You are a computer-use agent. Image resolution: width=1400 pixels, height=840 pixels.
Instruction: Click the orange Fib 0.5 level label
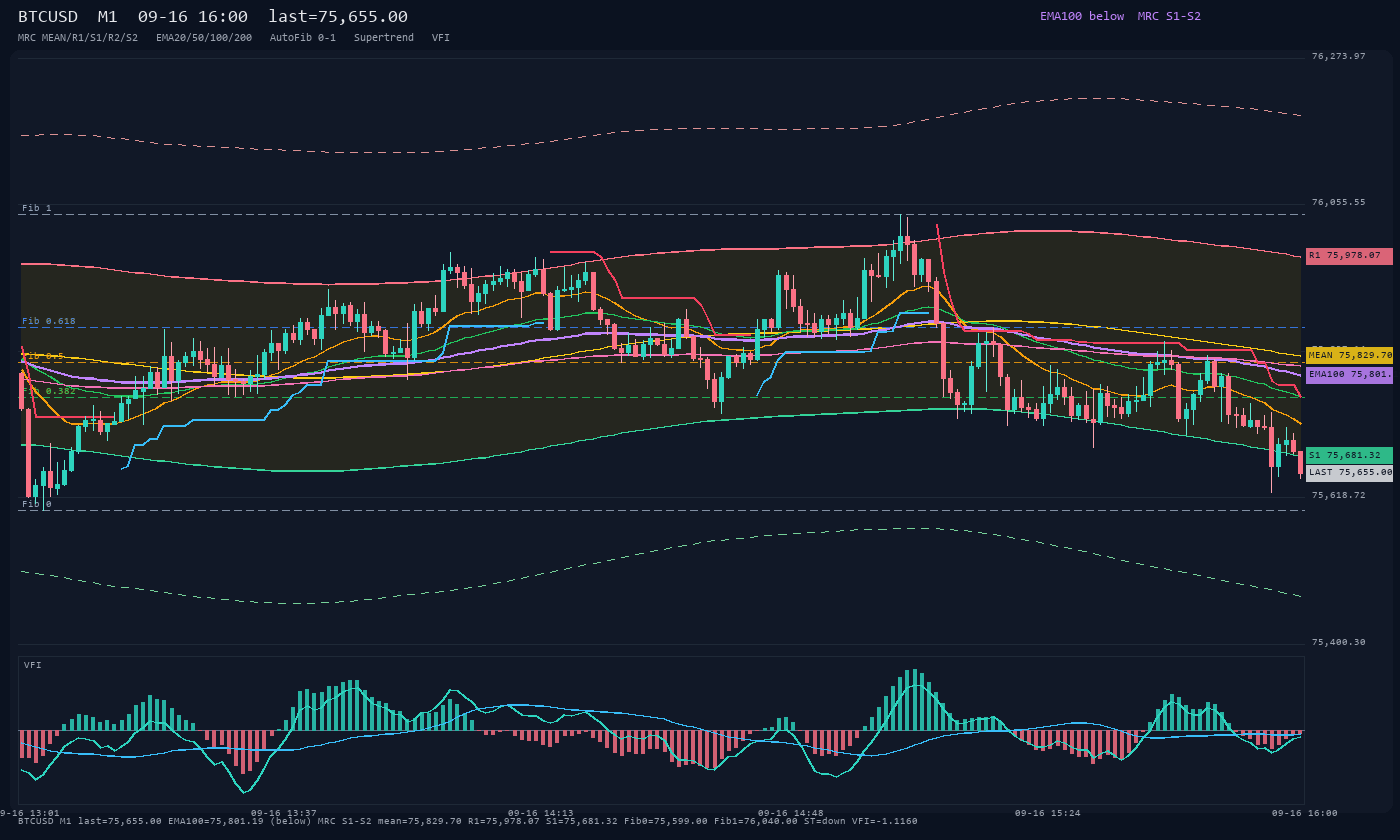click(x=43, y=356)
